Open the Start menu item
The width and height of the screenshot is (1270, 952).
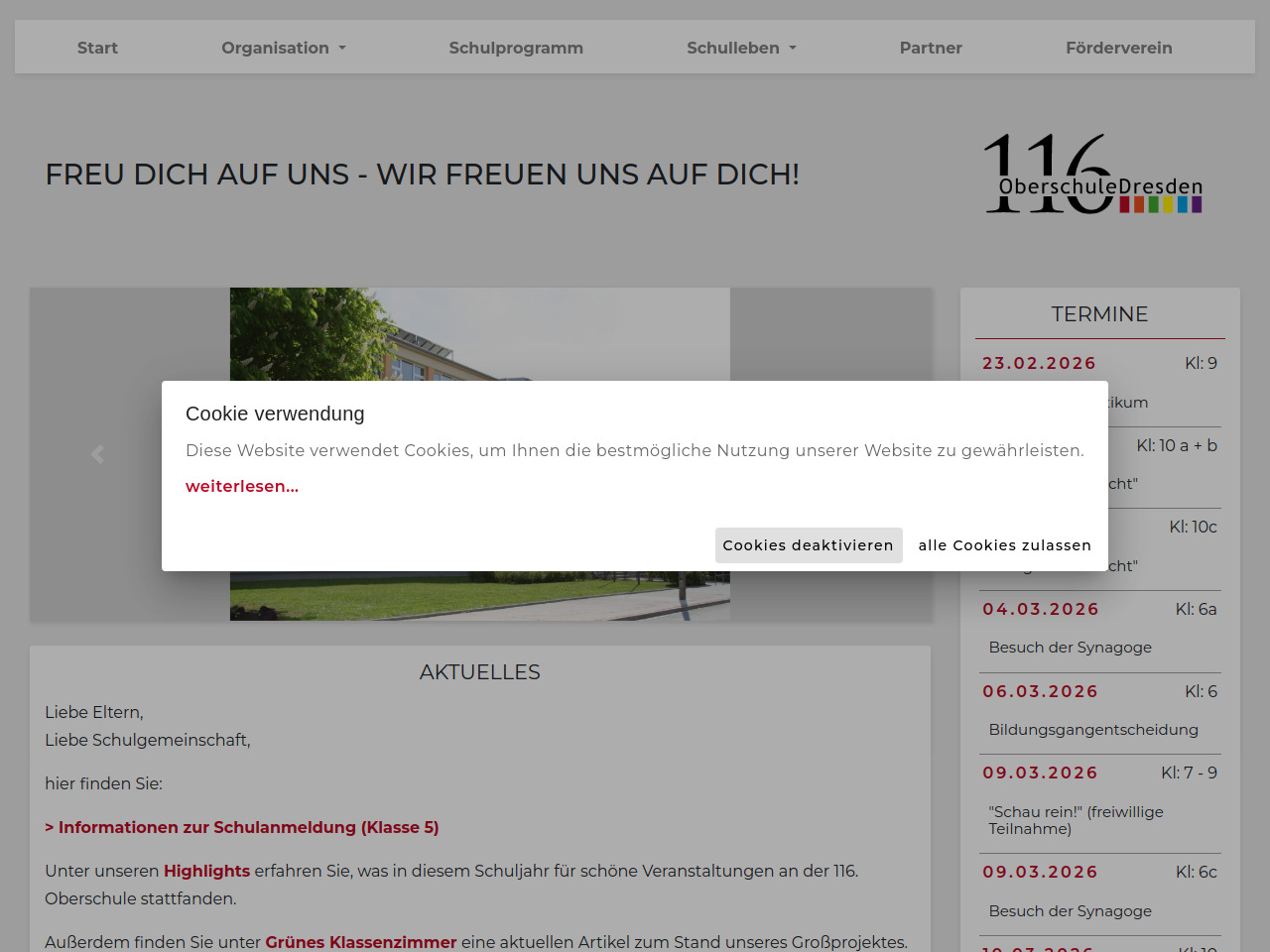97,48
